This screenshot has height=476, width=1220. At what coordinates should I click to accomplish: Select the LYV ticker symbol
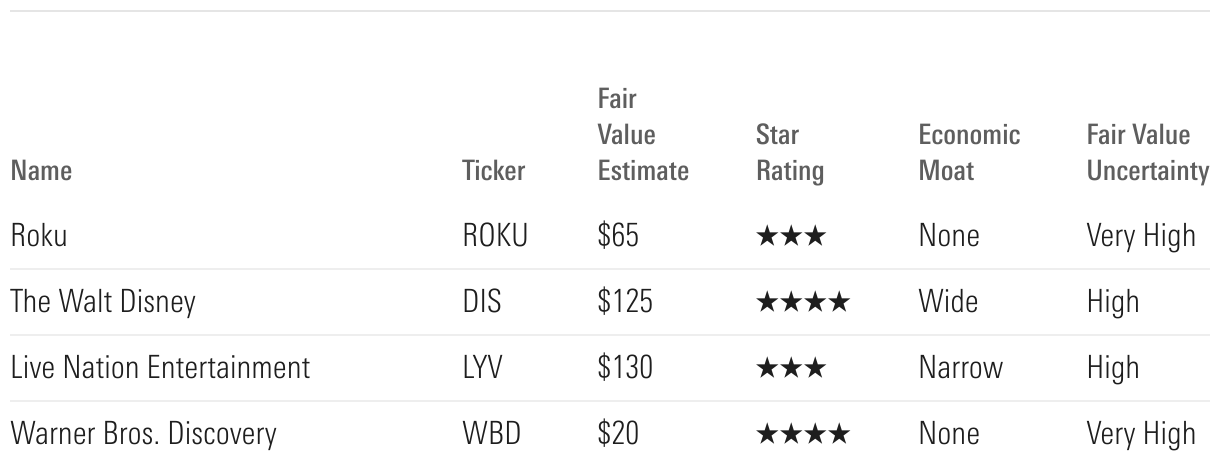(483, 368)
